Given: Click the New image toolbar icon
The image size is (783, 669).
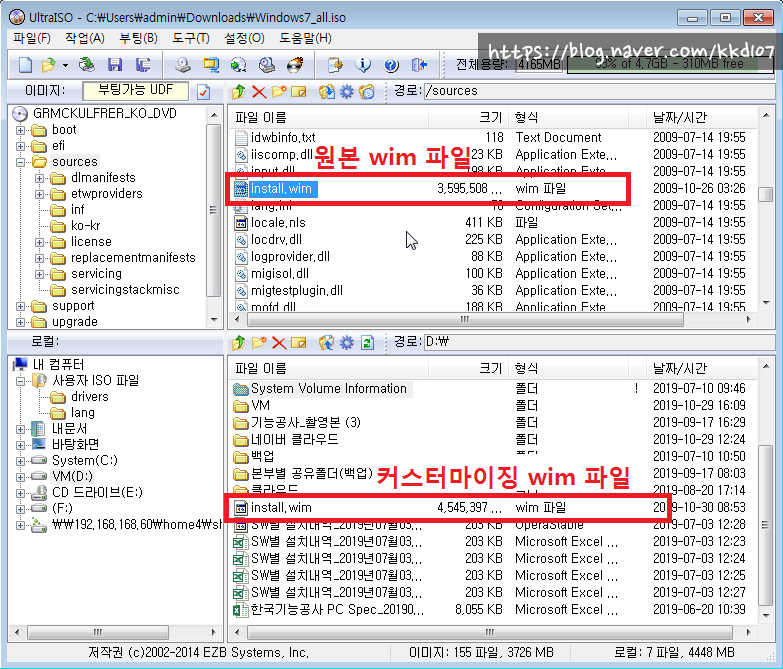Looking at the screenshot, I should tap(25, 65).
